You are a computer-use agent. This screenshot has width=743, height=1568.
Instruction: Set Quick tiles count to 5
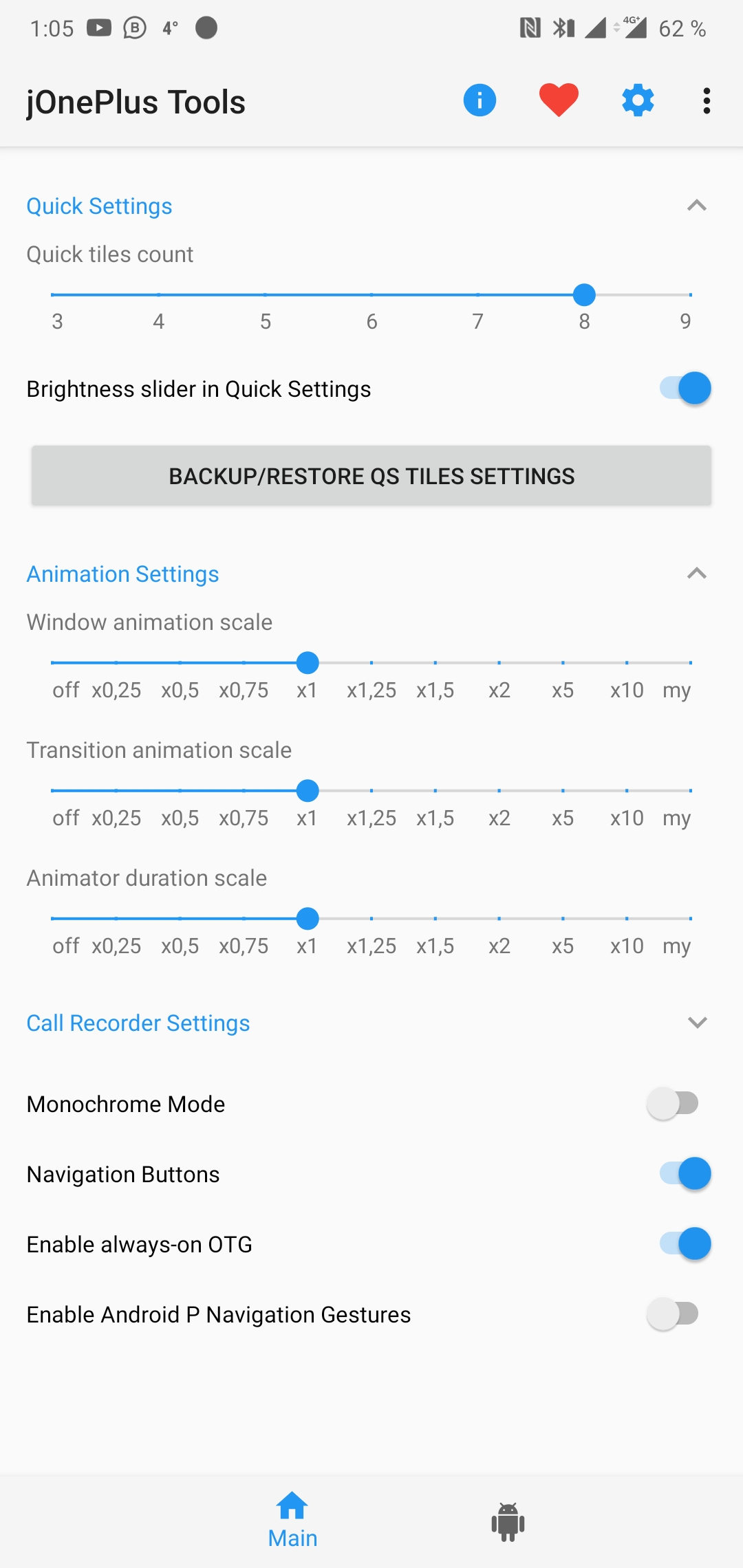(265, 295)
